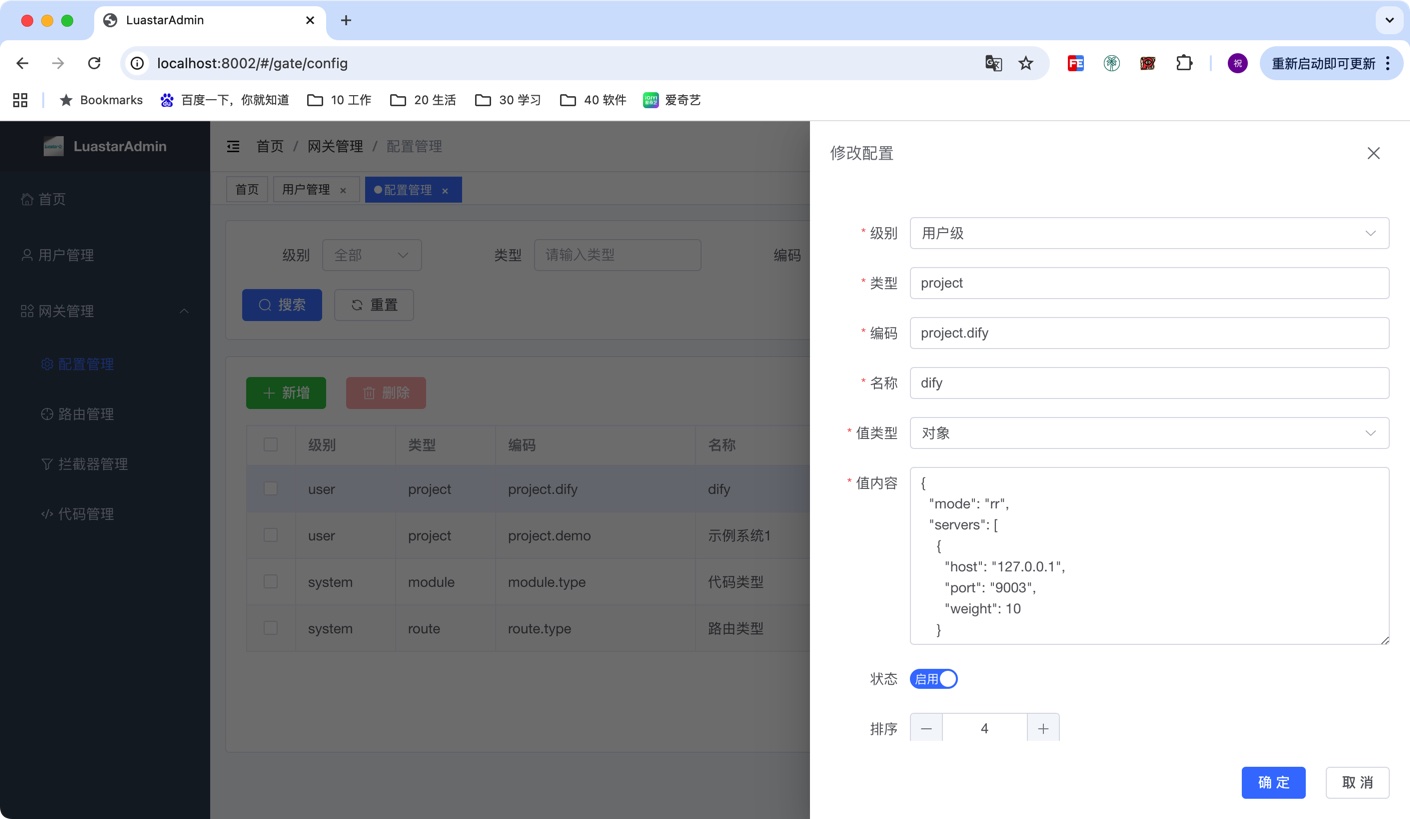This screenshot has height=819, width=1410.
Task: Go back with the browser back arrow
Action: pyautogui.click(x=22, y=63)
